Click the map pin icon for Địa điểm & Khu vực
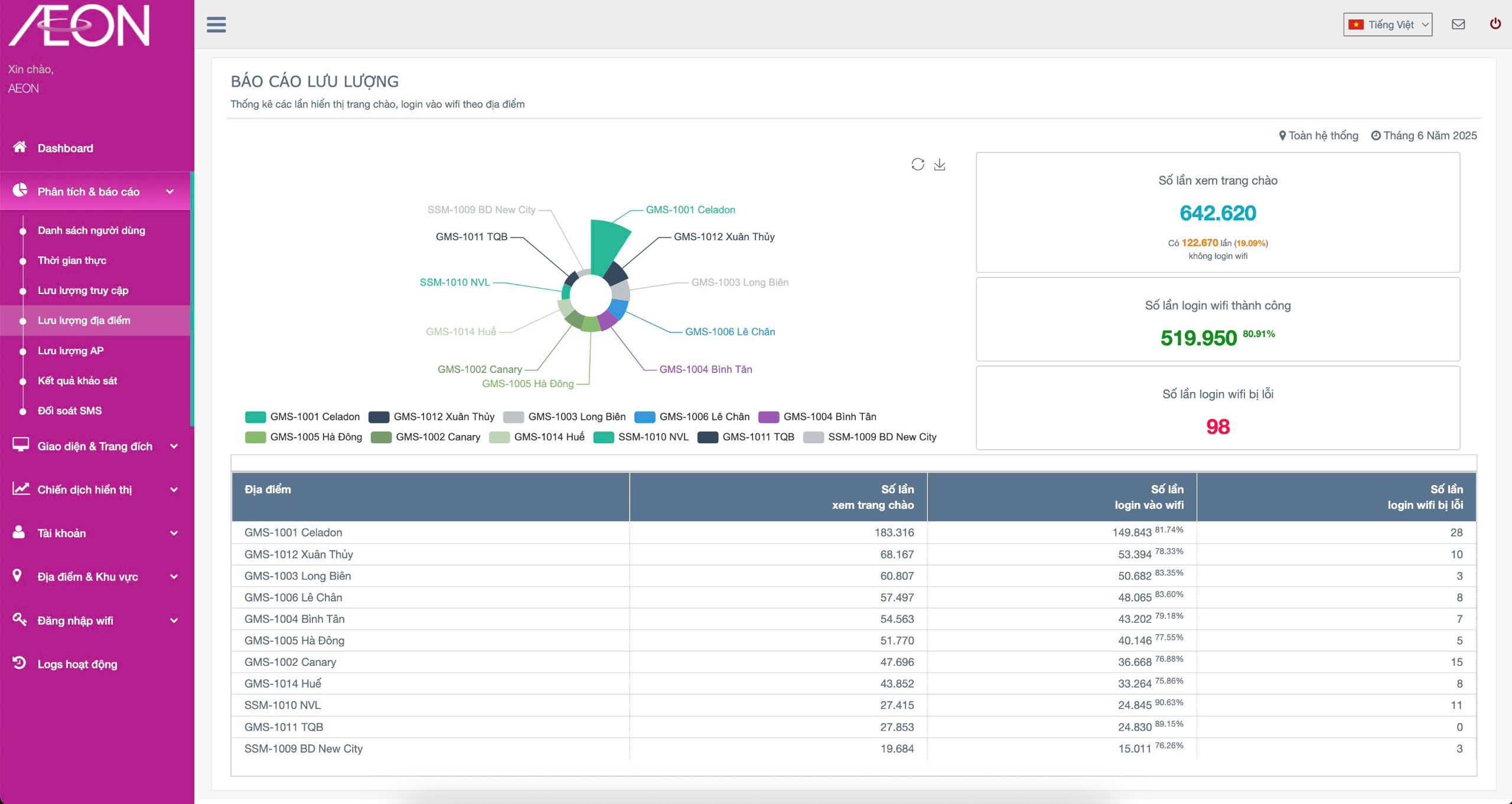Image resolution: width=1512 pixels, height=804 pixels. (x=17, y=576)
